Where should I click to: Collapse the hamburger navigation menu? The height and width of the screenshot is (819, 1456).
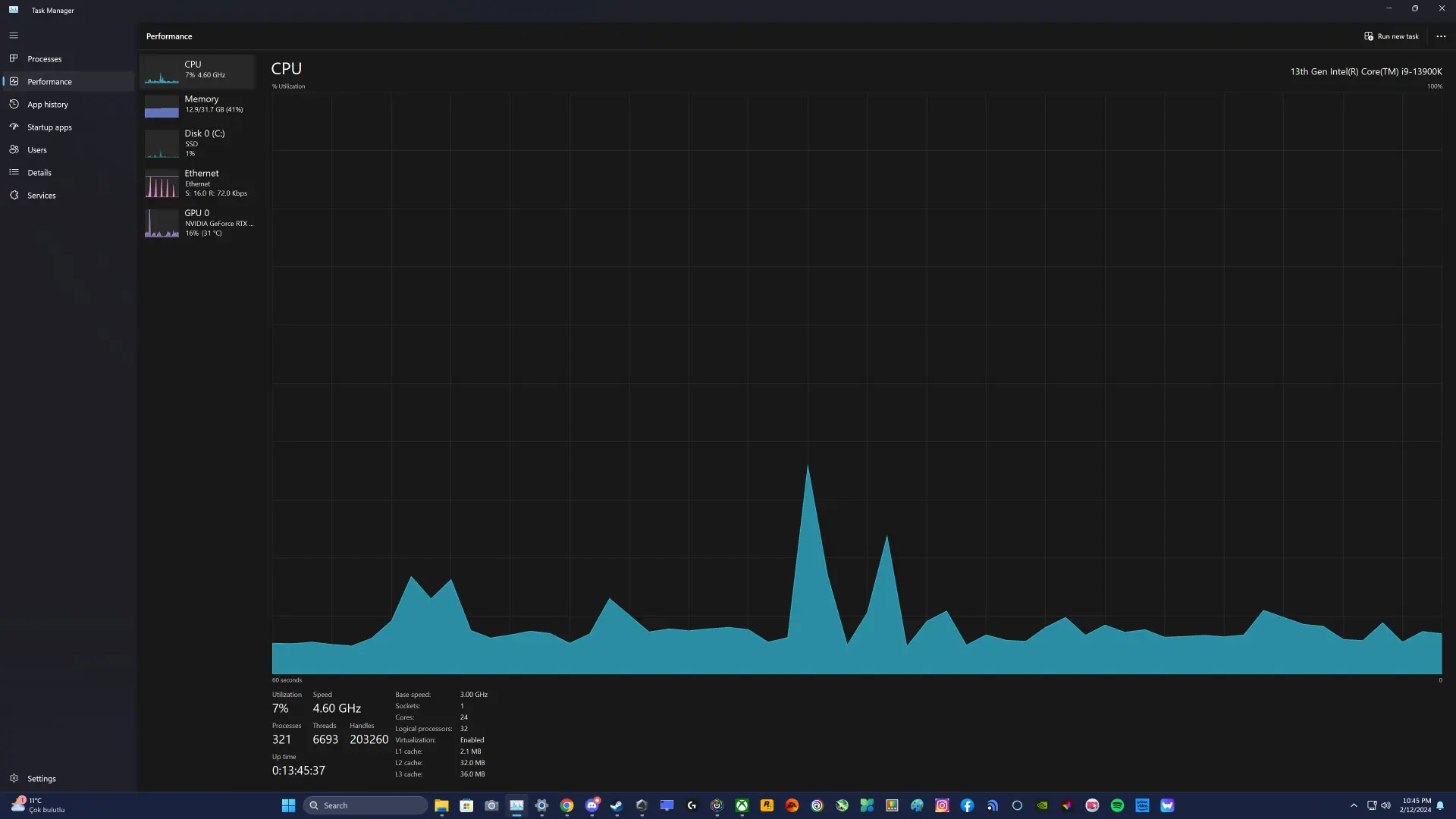point(14,36)
